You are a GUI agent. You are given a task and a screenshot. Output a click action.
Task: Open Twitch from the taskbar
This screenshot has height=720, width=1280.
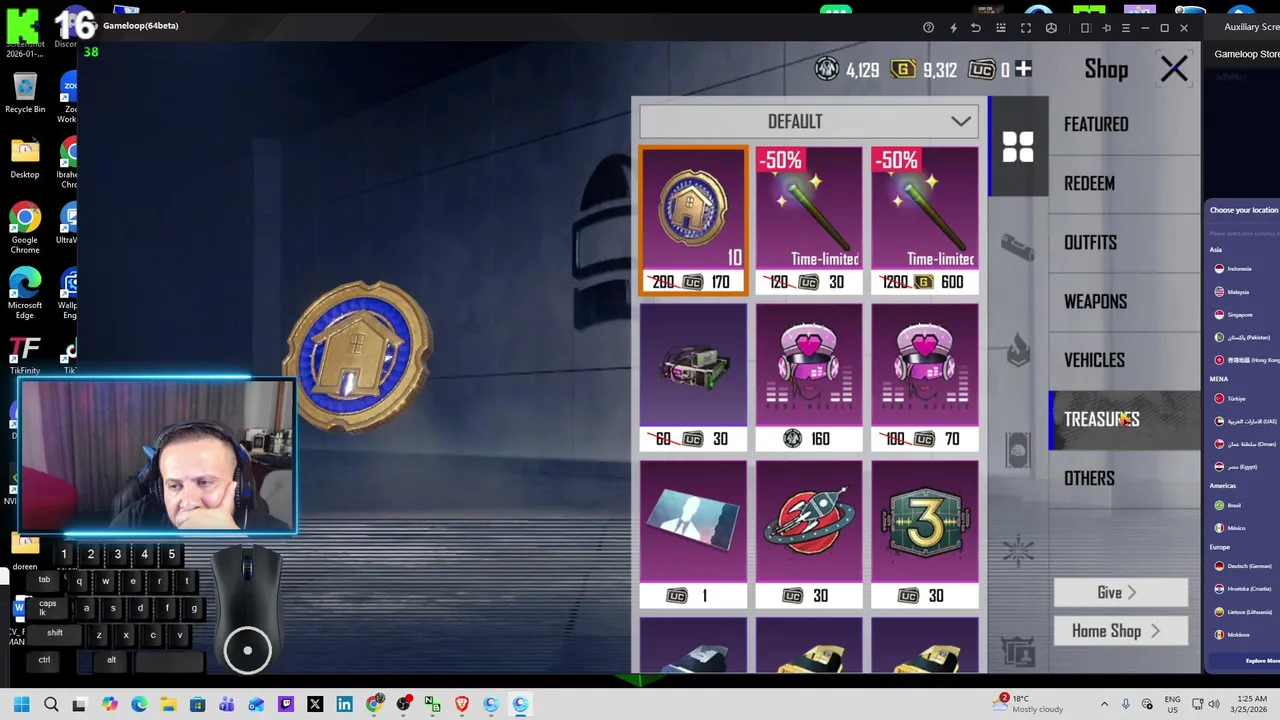point(286,704)
